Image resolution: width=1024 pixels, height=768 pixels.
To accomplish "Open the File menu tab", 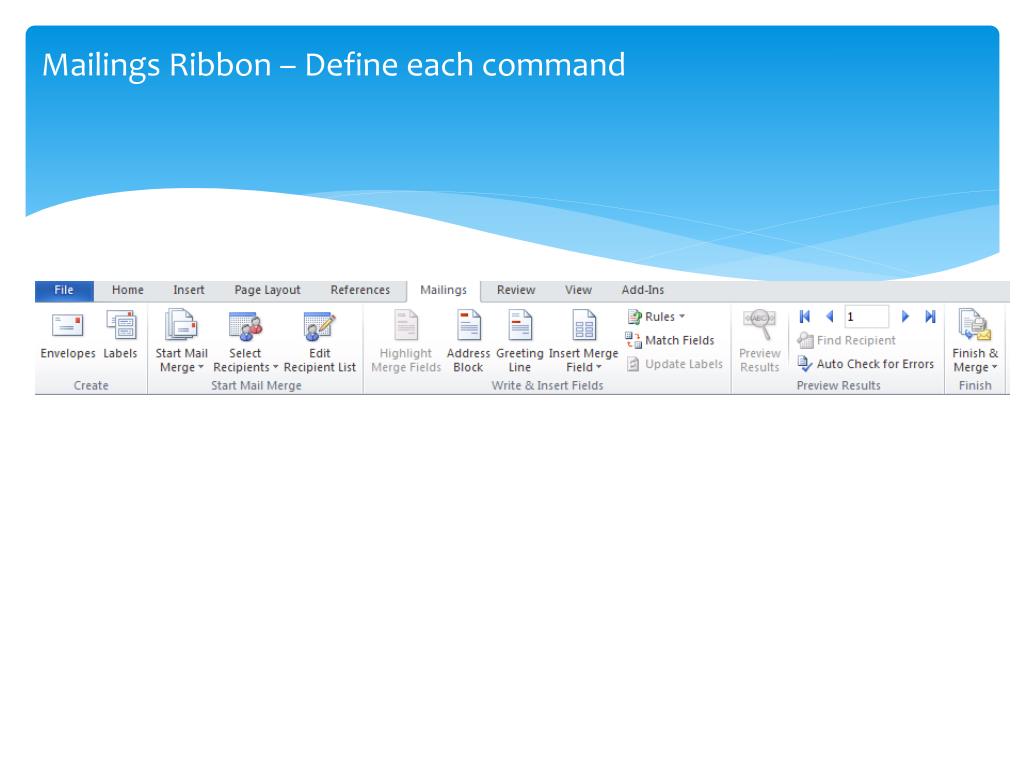I will [64, 290].
